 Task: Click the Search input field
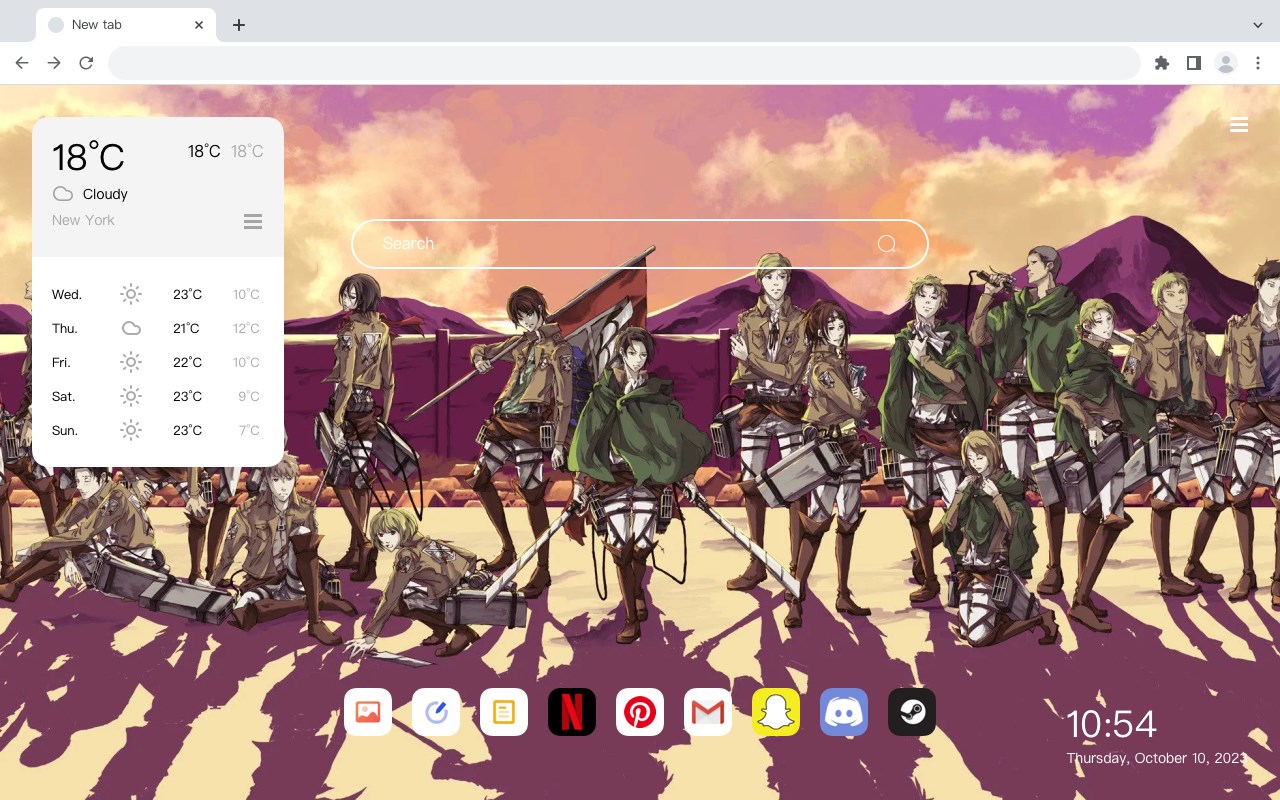tap(640, 244)
